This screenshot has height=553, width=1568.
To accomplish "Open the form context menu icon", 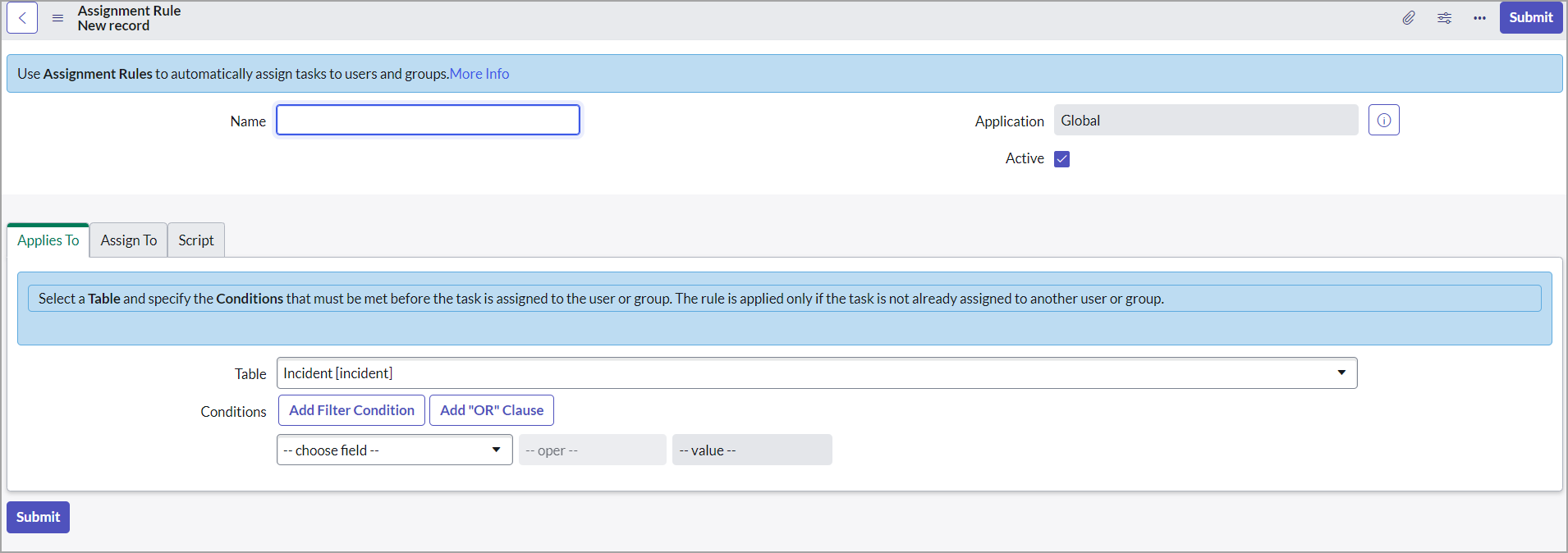I will pyautogui.click(x=57, y=18).
